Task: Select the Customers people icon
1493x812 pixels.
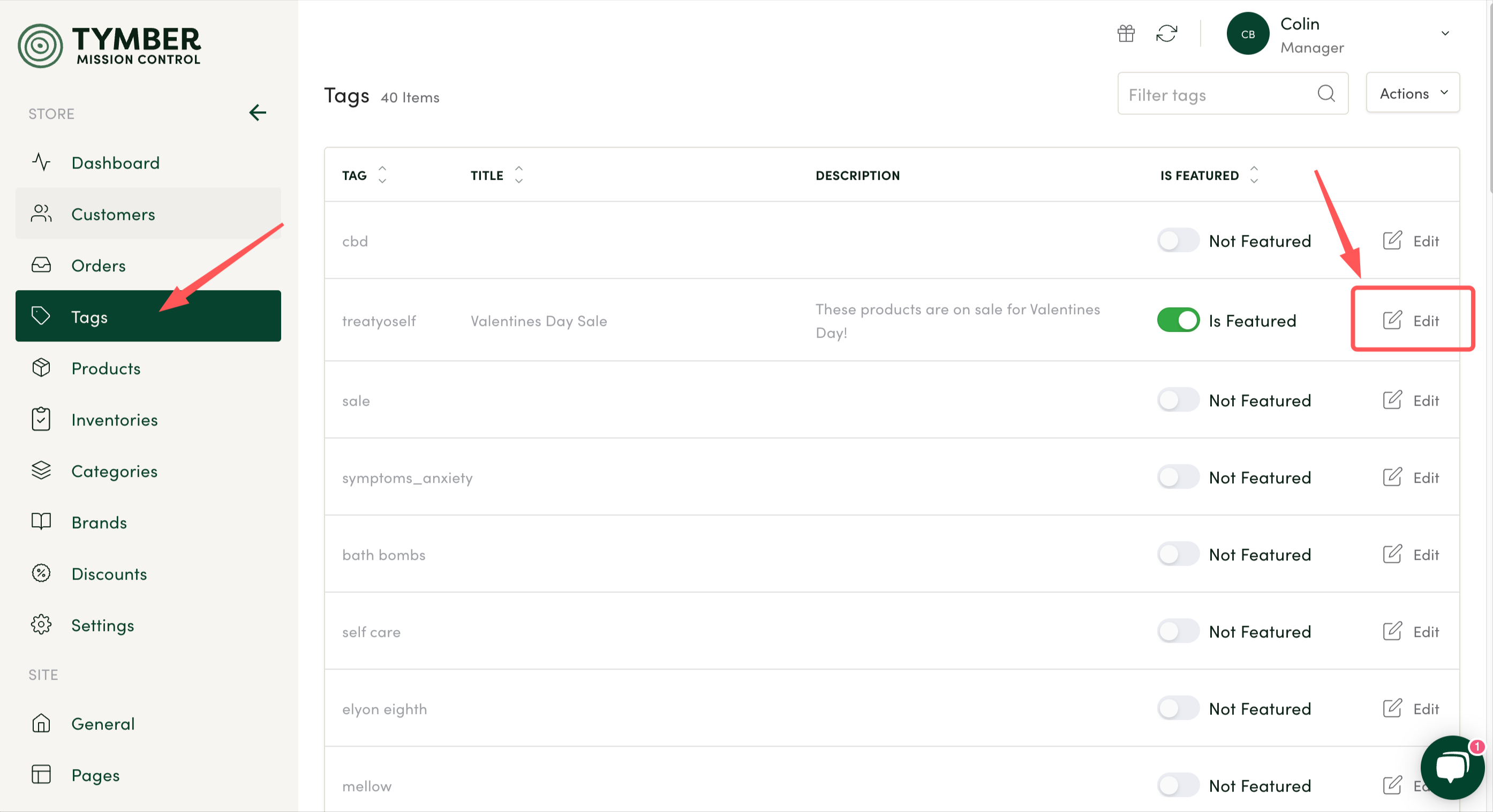Action: pos(41,214)
